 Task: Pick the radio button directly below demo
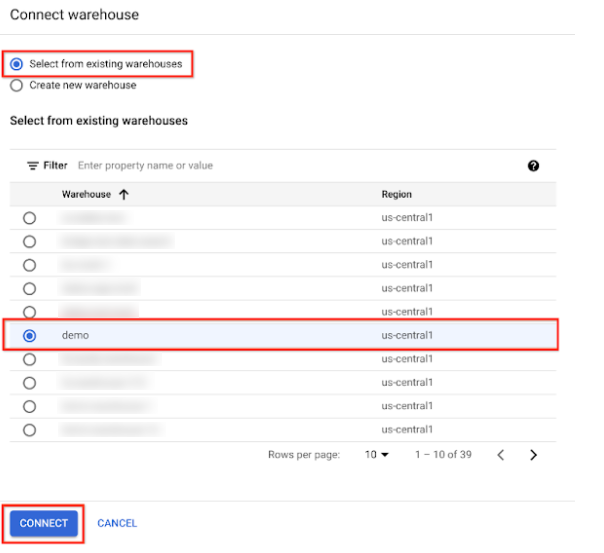(30, 359)
